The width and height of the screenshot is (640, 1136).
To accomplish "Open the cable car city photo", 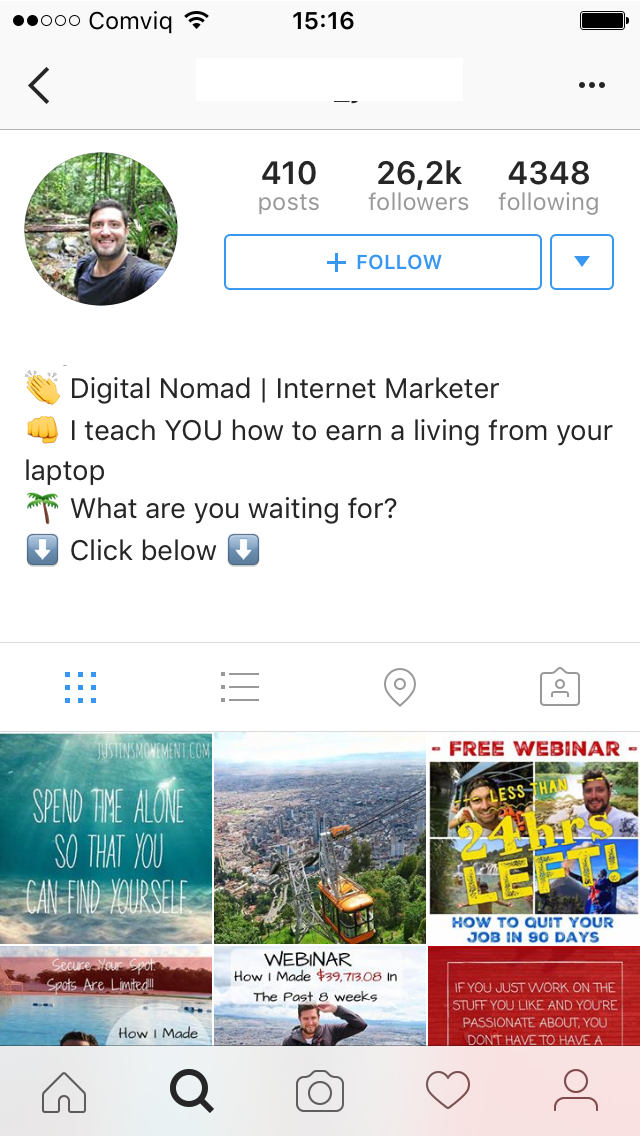I will 320,838.
